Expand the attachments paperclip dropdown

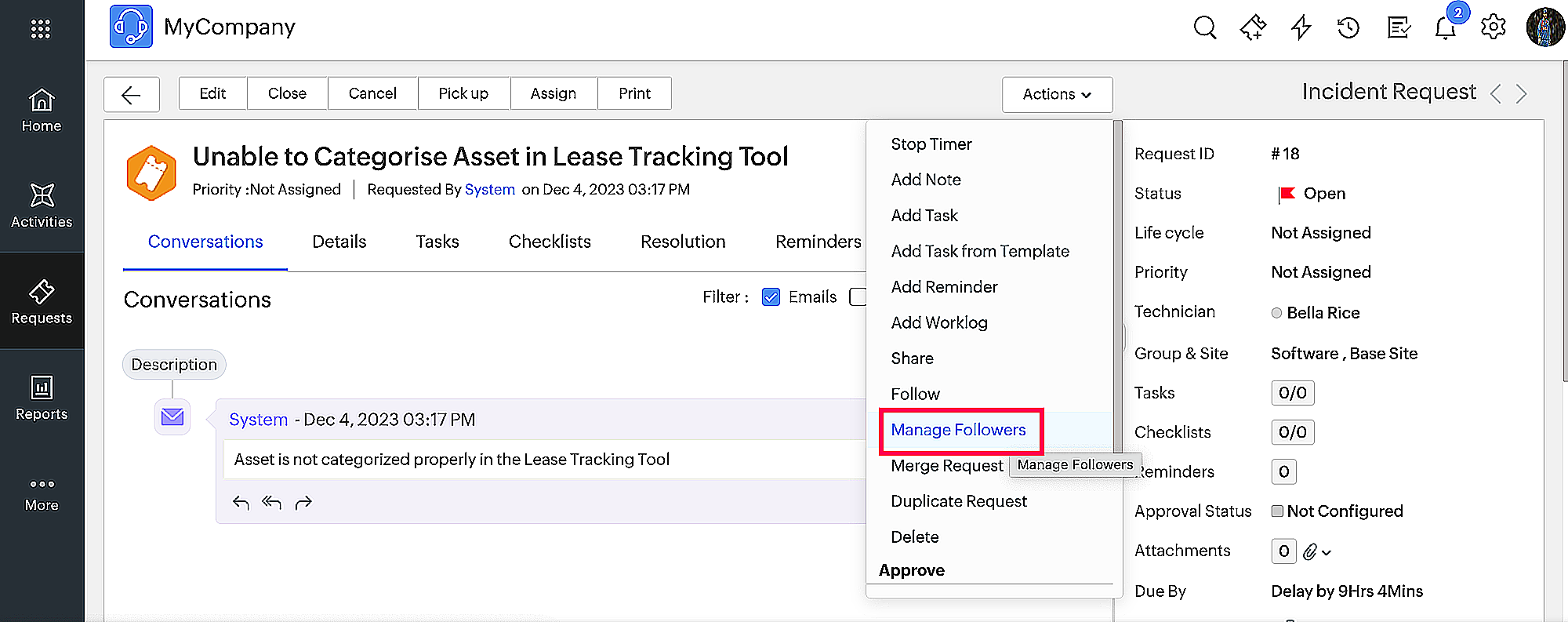1318,552
